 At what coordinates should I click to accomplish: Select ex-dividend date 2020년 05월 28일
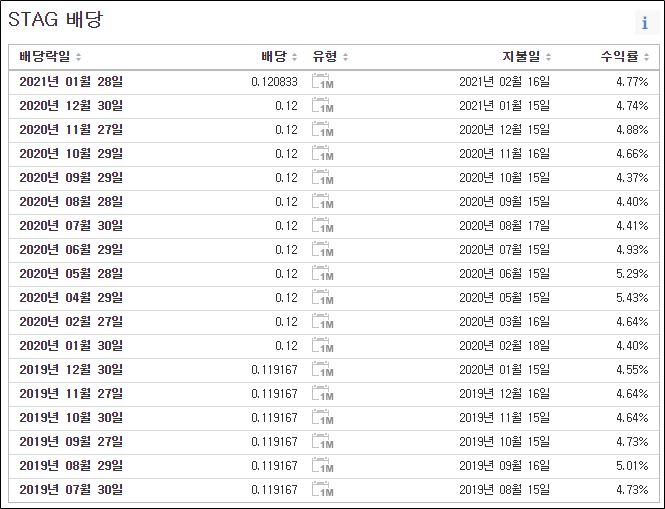71,273
